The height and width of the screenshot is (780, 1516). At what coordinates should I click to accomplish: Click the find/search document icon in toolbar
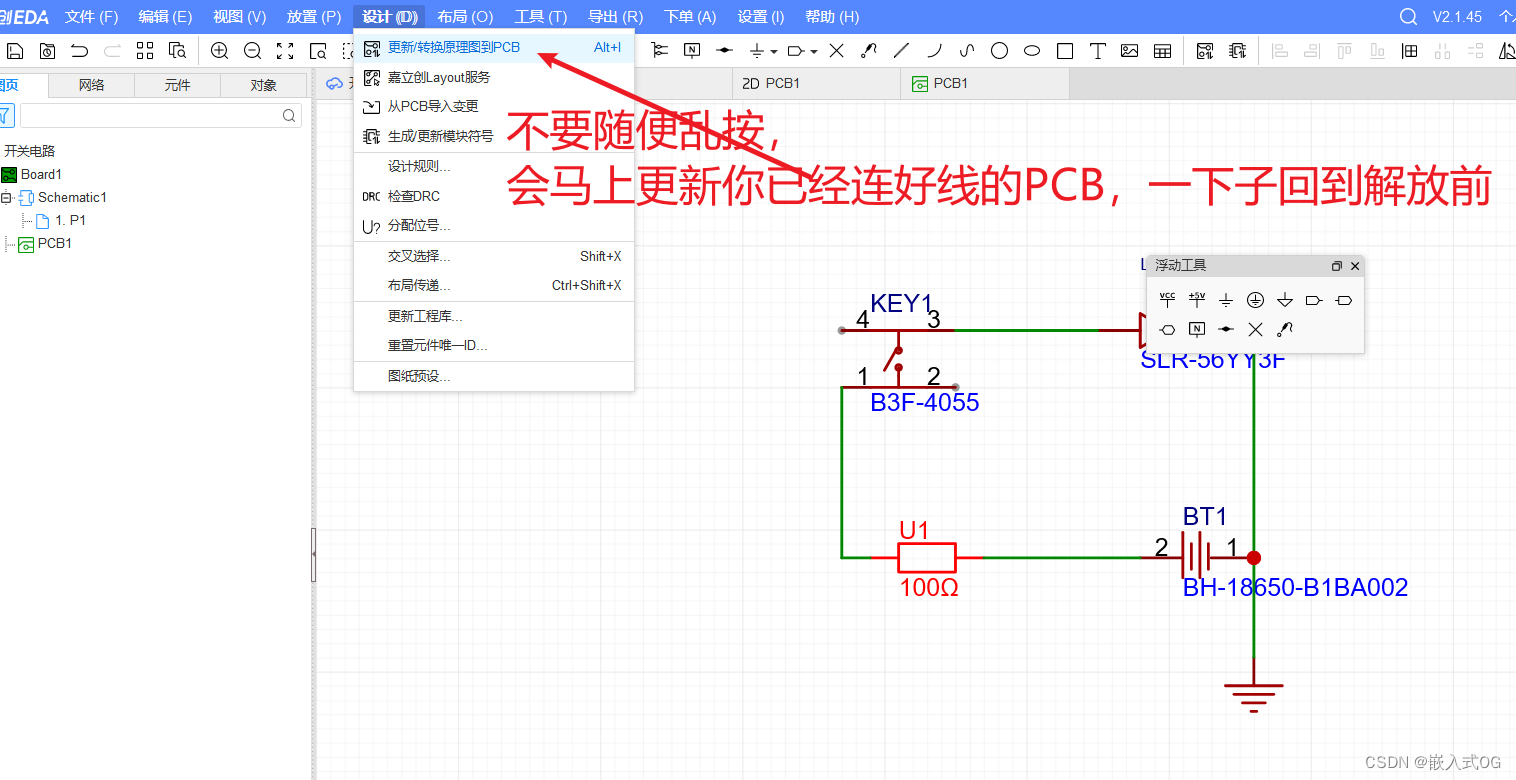click(x=177, y=51)
